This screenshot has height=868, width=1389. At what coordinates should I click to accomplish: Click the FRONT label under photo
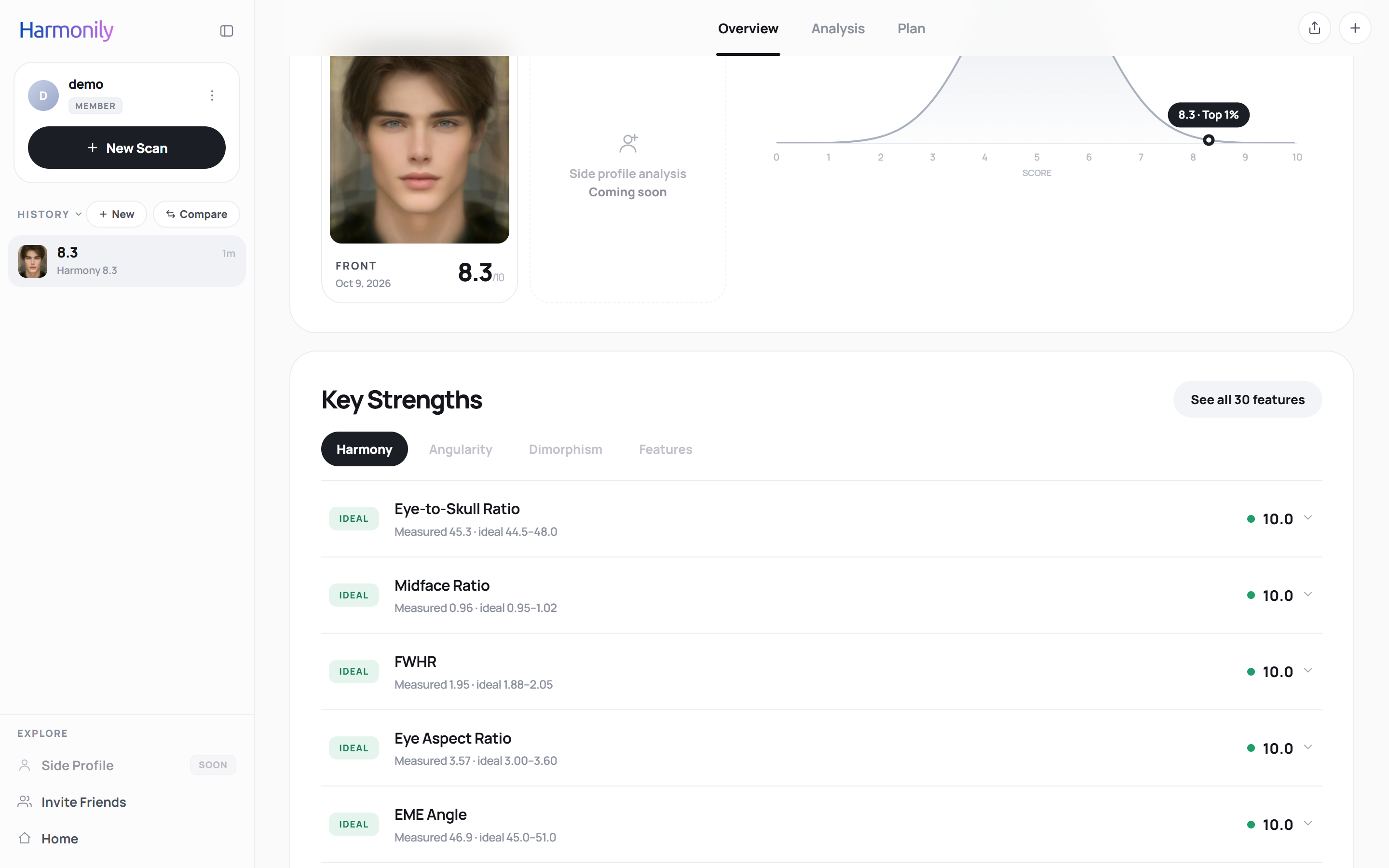pos(356,266)
